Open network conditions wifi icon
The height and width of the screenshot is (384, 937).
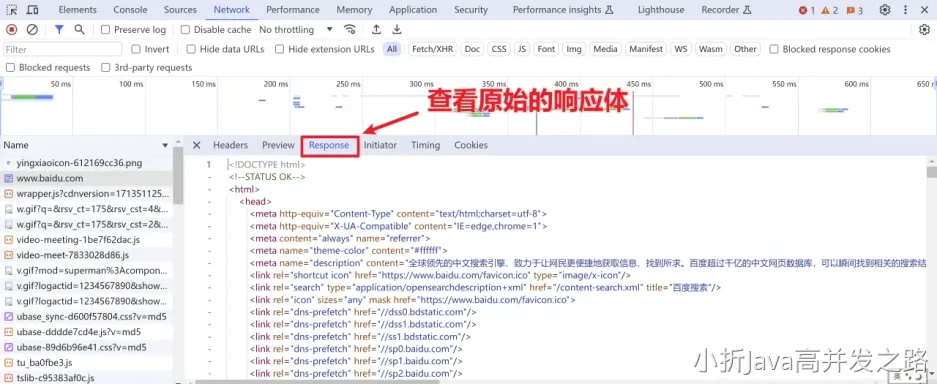(350, 30)
